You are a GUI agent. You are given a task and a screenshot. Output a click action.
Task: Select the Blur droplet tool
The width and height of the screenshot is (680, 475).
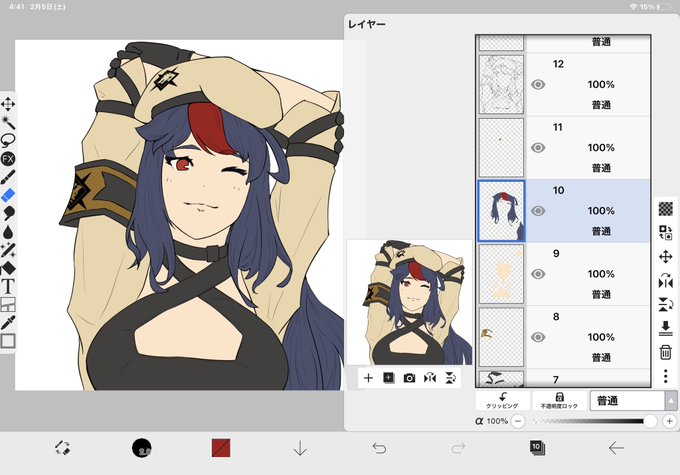pos(8,232)
